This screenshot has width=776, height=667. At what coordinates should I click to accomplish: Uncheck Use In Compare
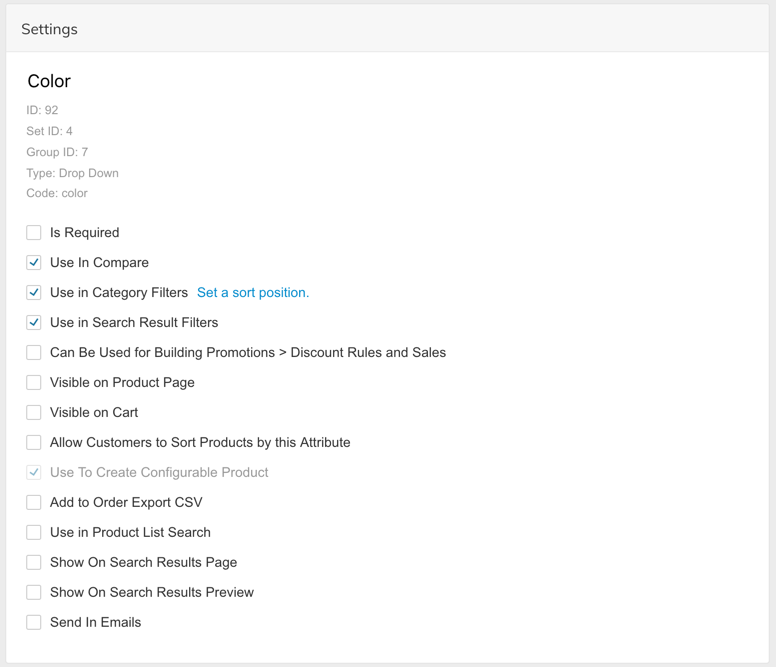[34, 263]
